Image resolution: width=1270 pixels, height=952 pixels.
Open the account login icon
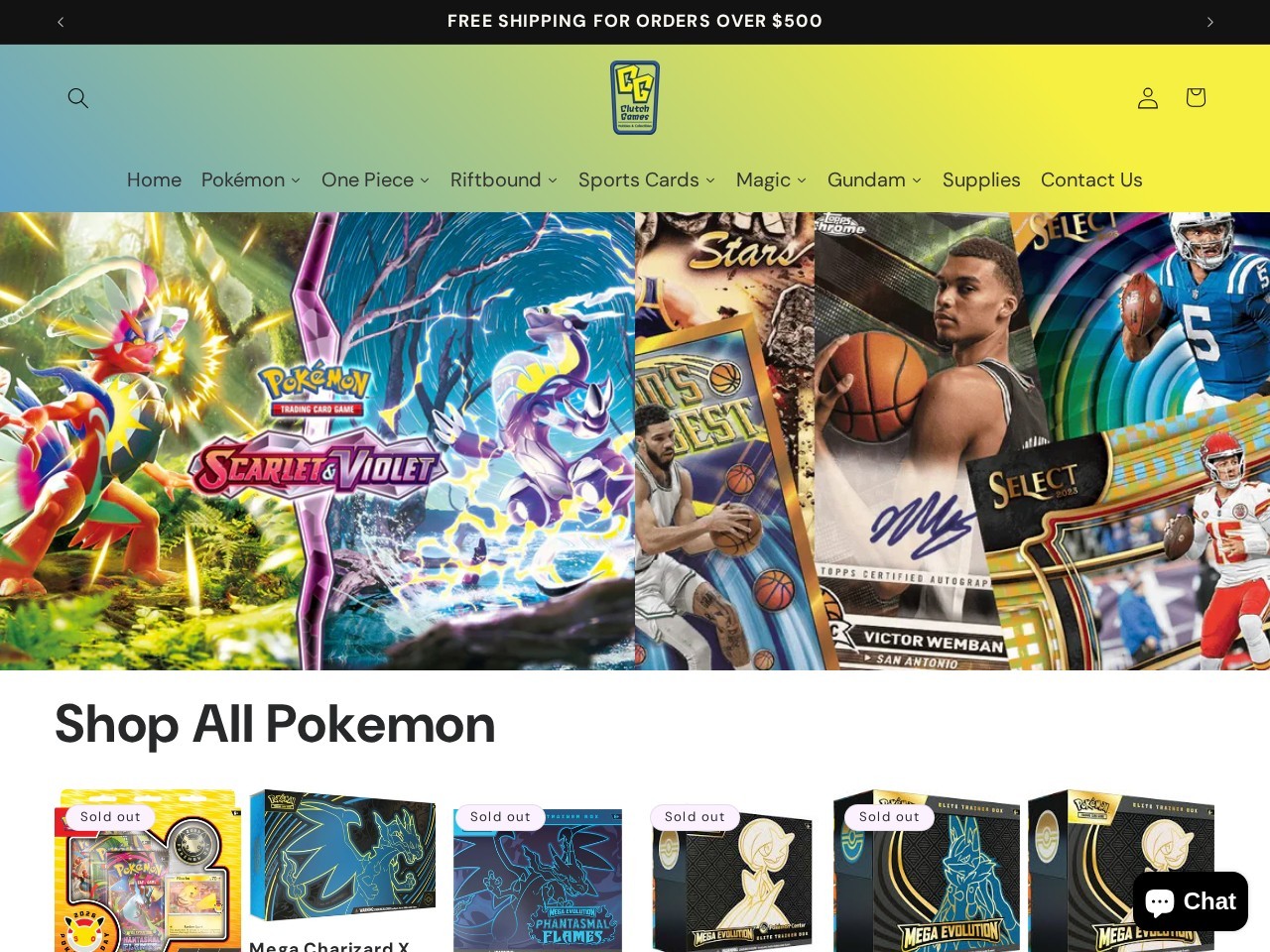click(x=1148, y=97)
